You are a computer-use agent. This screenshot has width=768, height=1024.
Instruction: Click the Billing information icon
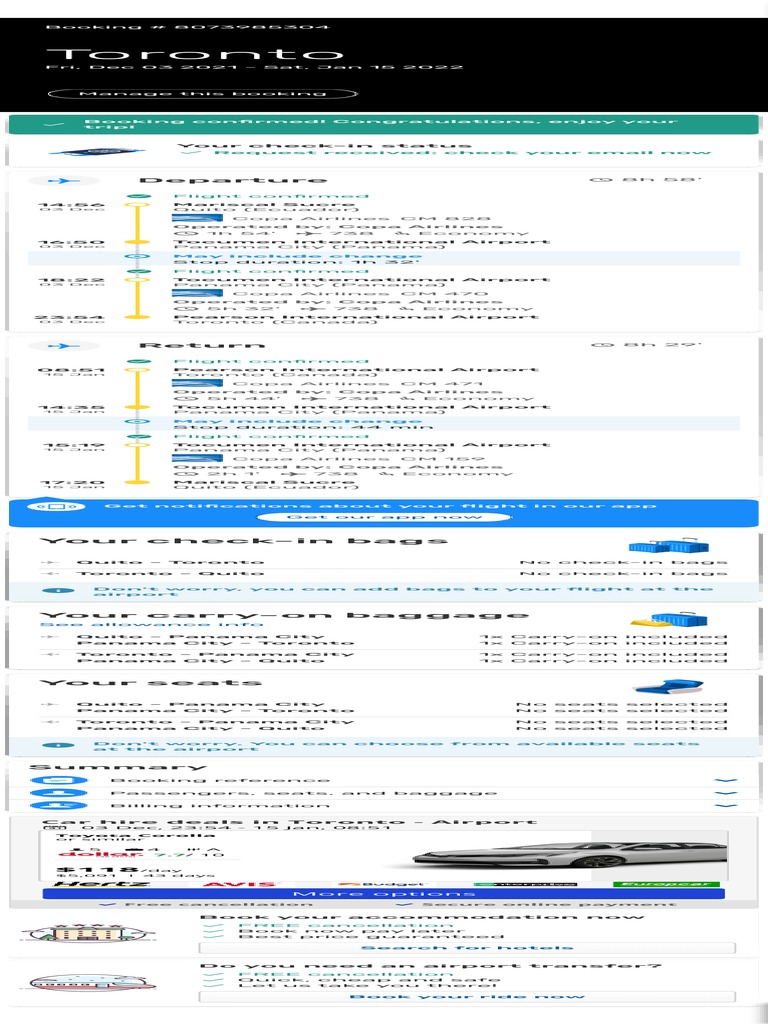click(58, 805)
